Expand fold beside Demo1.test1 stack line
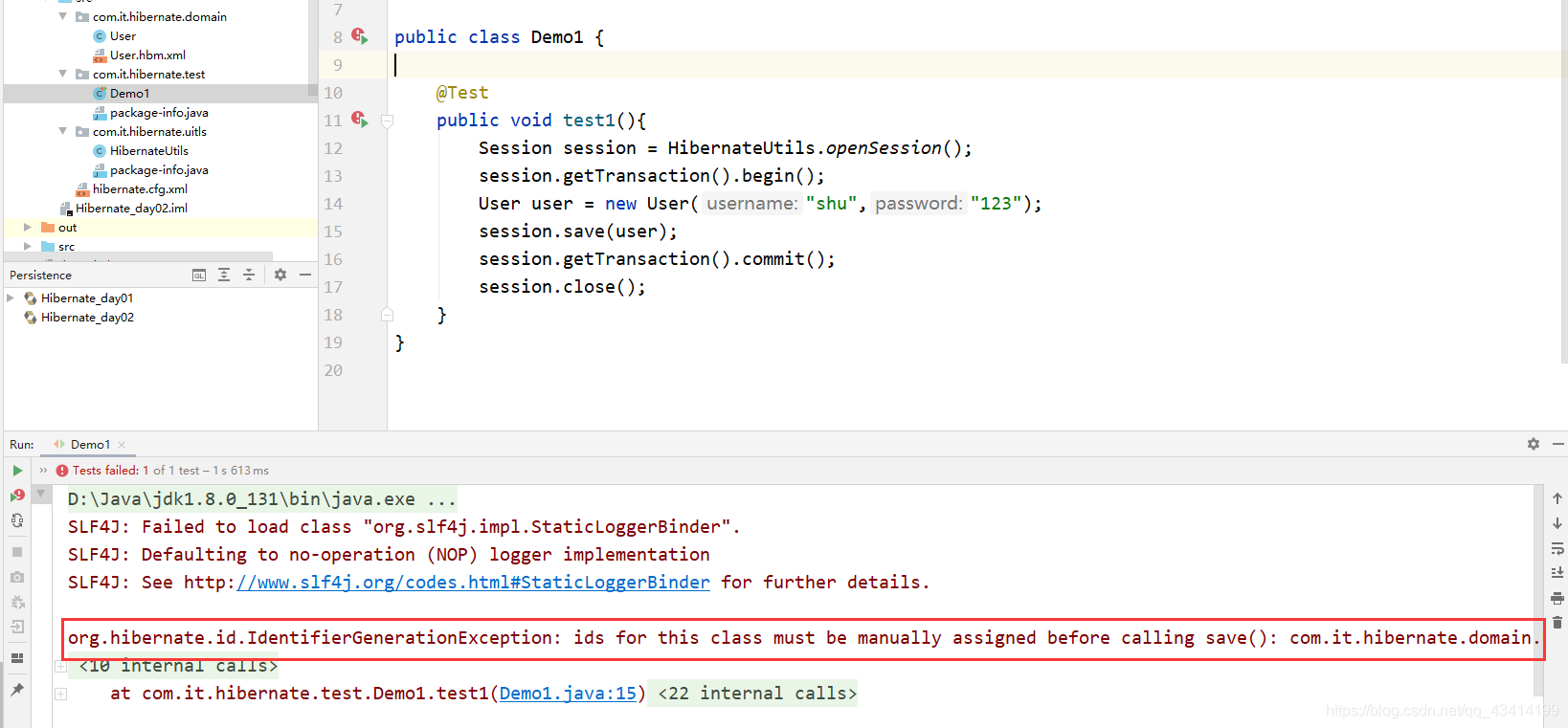This screenshot has width=1568, height=728. 60,694
